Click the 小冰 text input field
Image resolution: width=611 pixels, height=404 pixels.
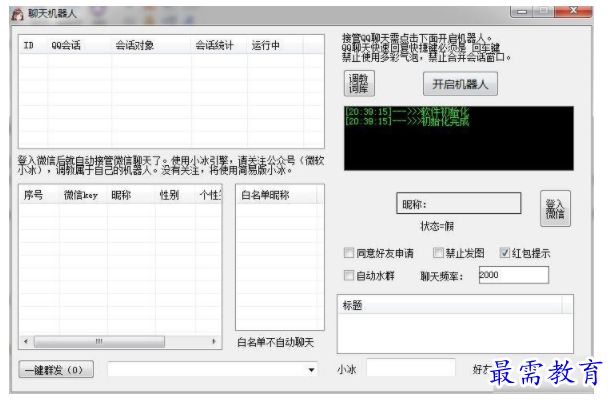click(x=411, y=367)
